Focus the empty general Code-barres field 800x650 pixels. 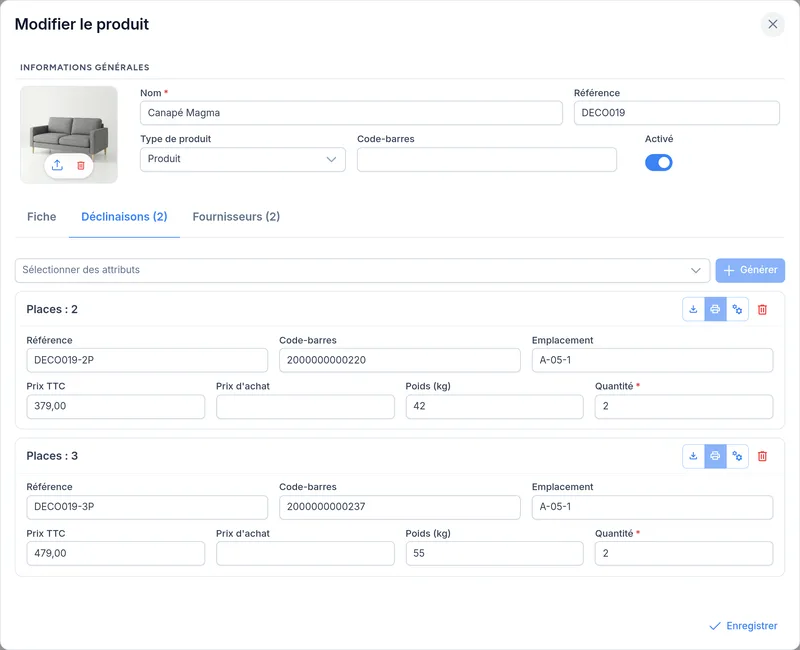(487, 159)
